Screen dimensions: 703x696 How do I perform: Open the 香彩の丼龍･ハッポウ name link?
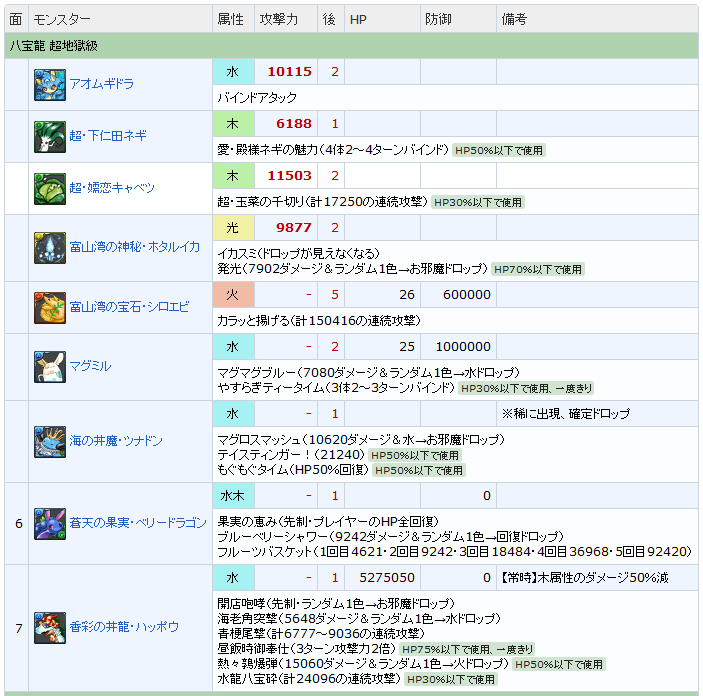(x=124, y=627)
